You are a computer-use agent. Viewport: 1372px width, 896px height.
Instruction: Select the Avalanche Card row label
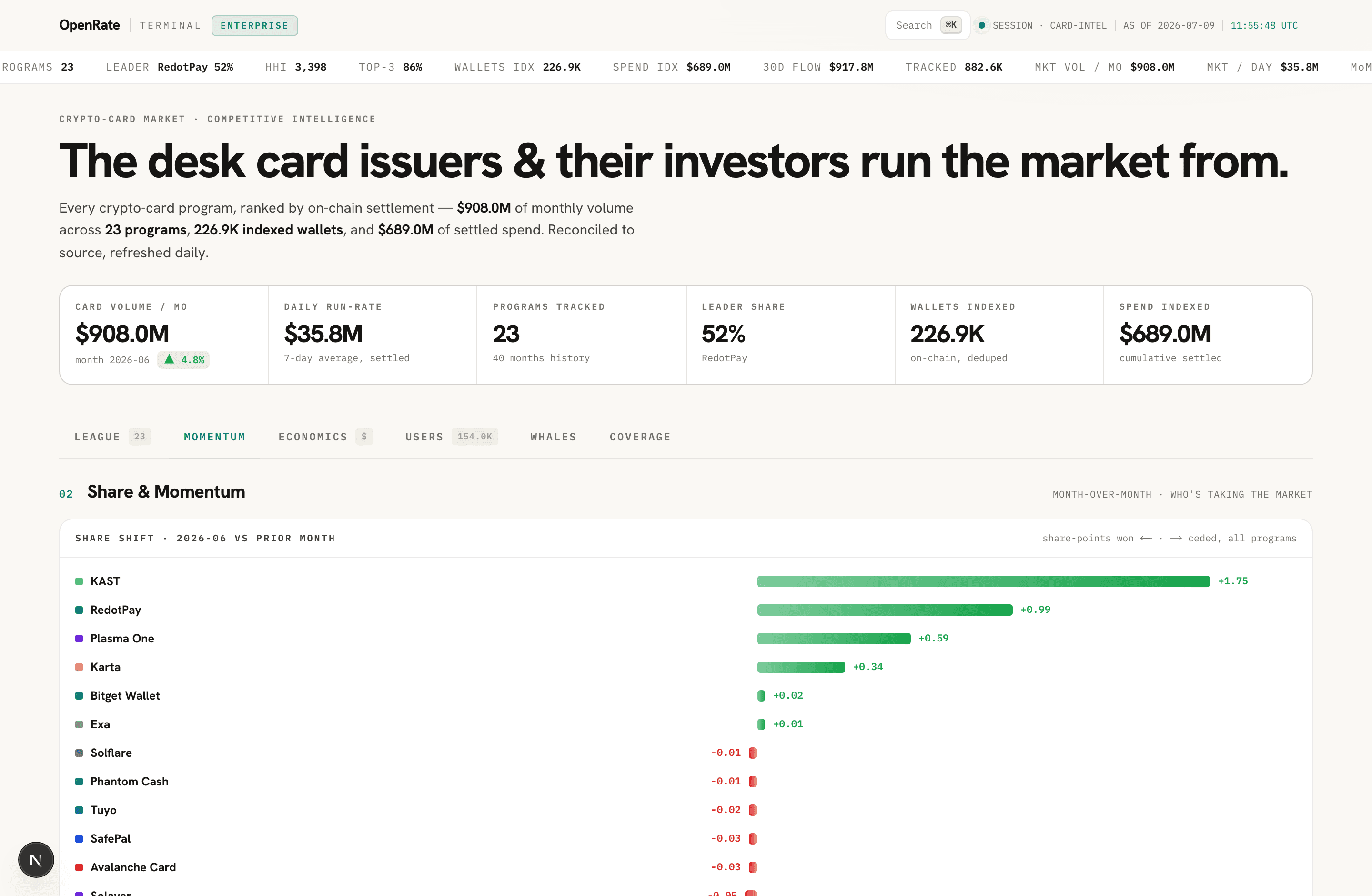133,867
